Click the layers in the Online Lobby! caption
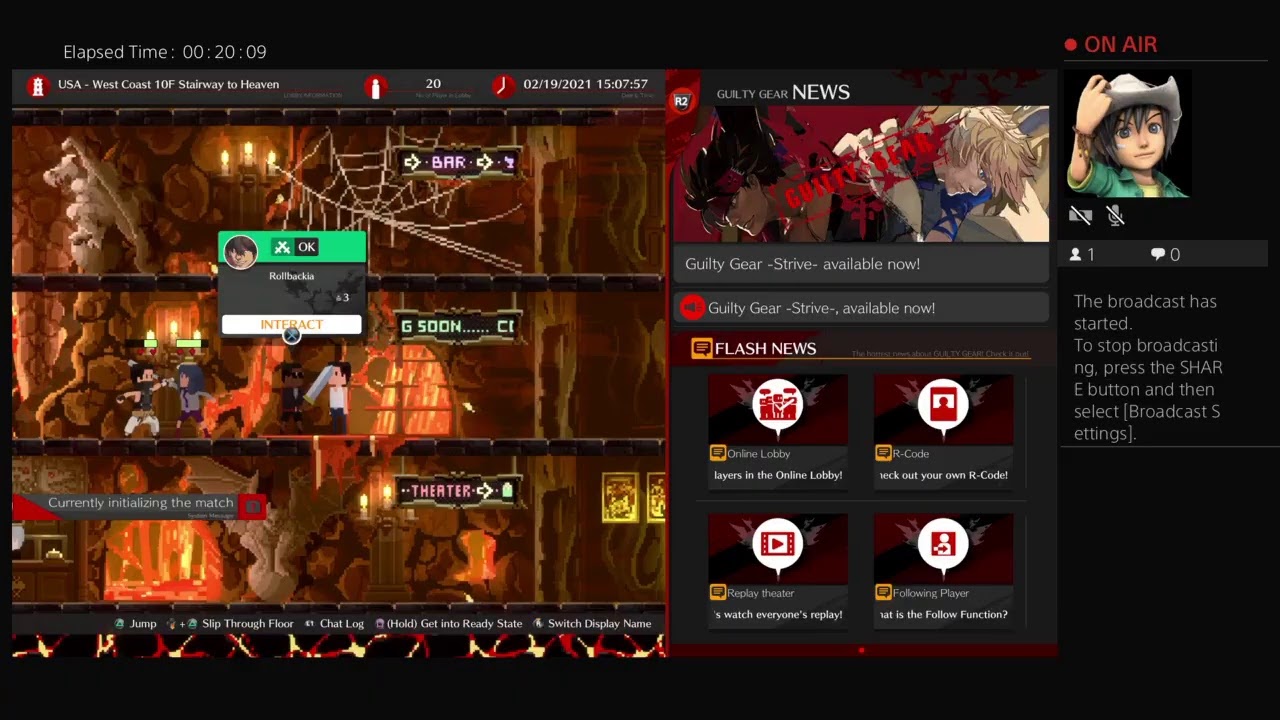This screenshot has width=1280, height=720. 778,475
